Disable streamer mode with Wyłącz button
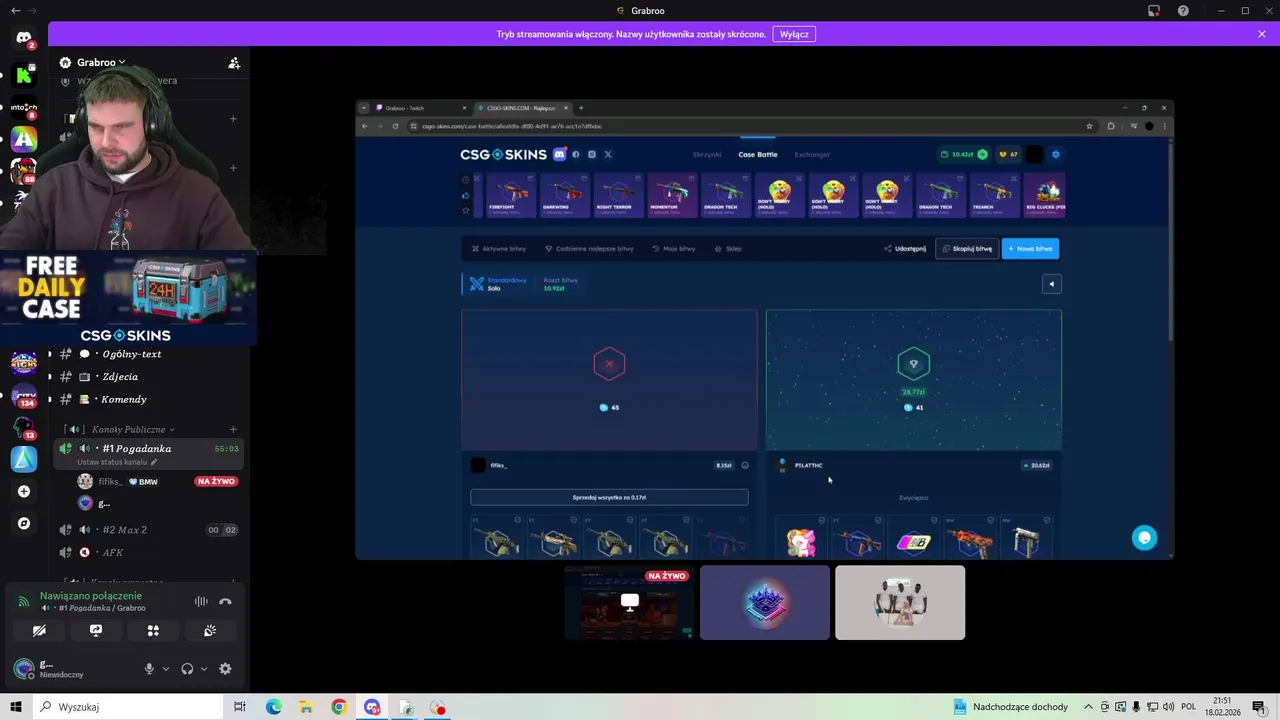Image resolution: width=1280 pixels, height=720 pixels. coord(794,34)
